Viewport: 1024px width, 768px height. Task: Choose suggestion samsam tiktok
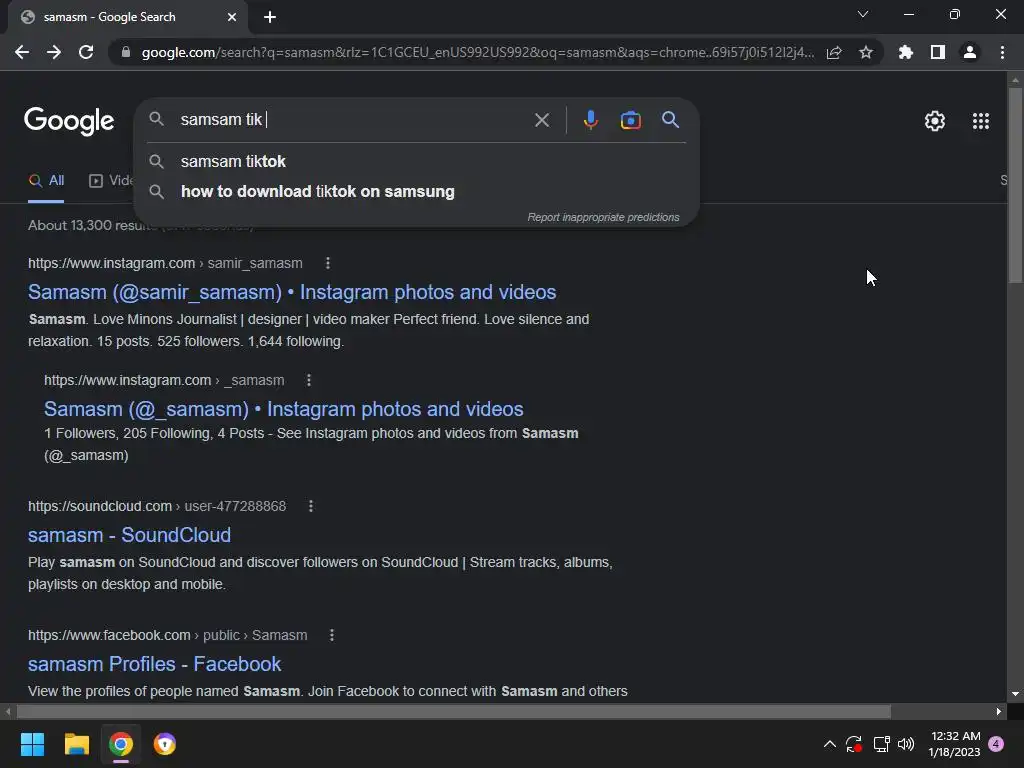[416, 161]
